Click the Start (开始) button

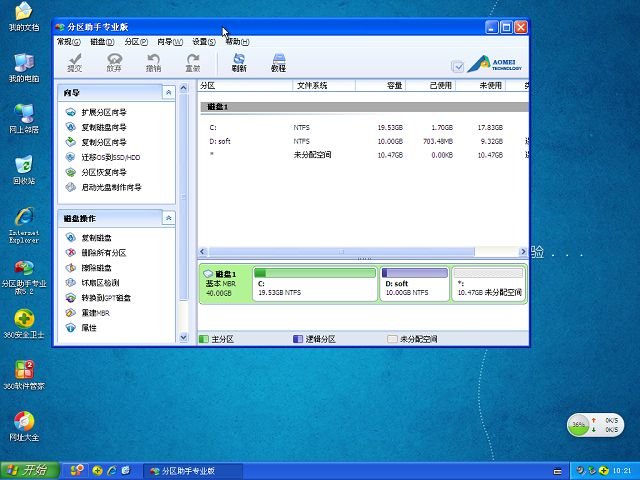pos(30,471)
